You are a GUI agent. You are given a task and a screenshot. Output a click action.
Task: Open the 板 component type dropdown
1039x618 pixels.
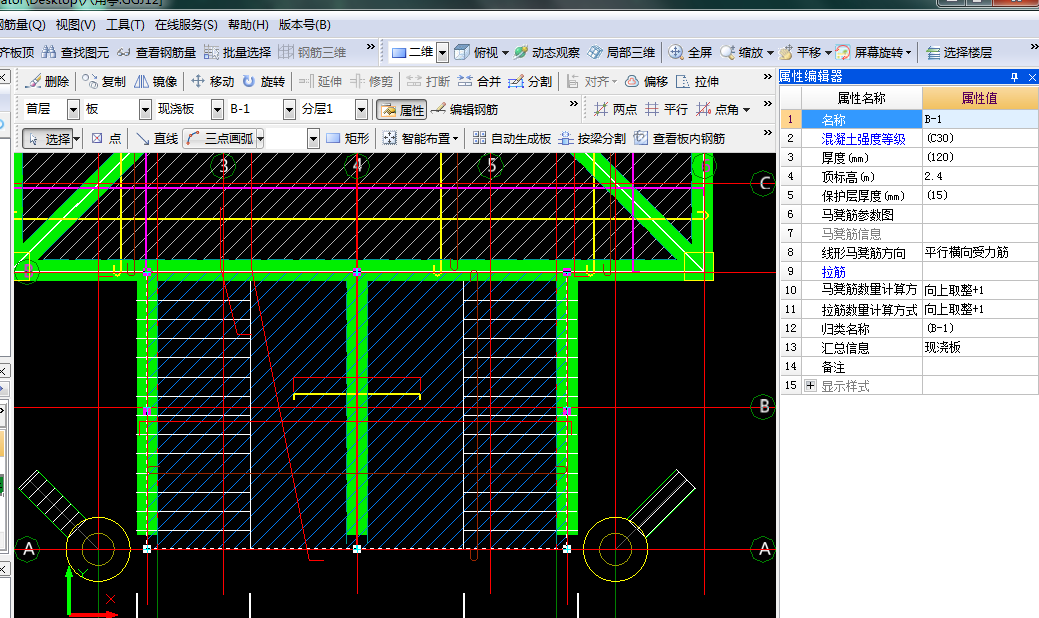pos(145,109)
